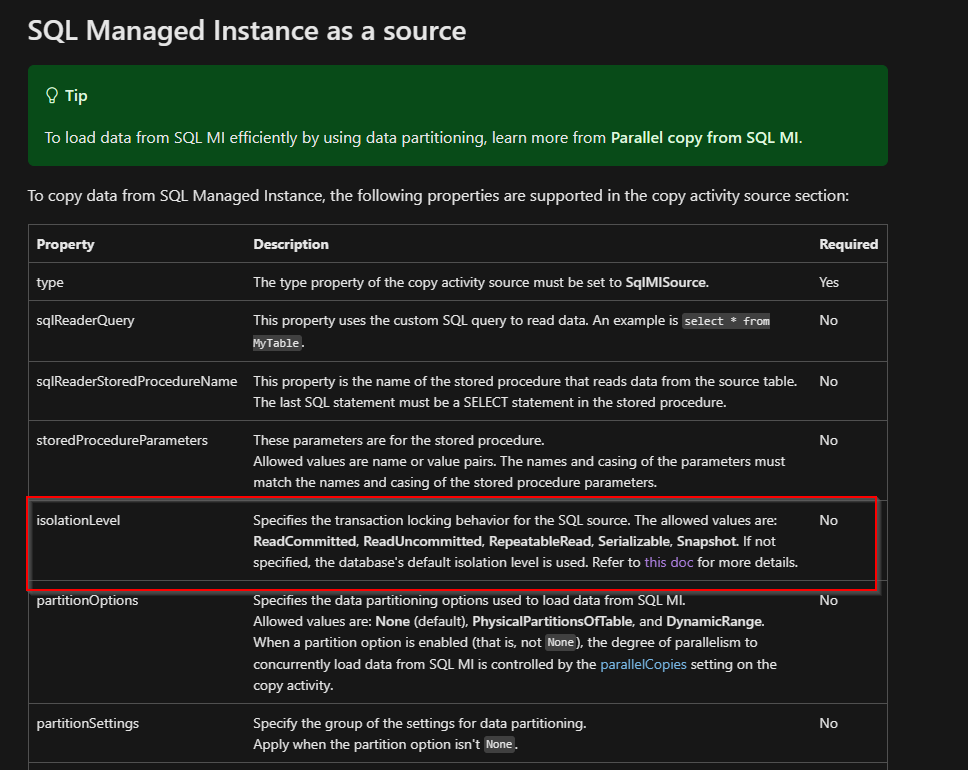This screenshot has width=968, height=770.
Task: Follow the parallelCopies link
Action: point(643,664)
